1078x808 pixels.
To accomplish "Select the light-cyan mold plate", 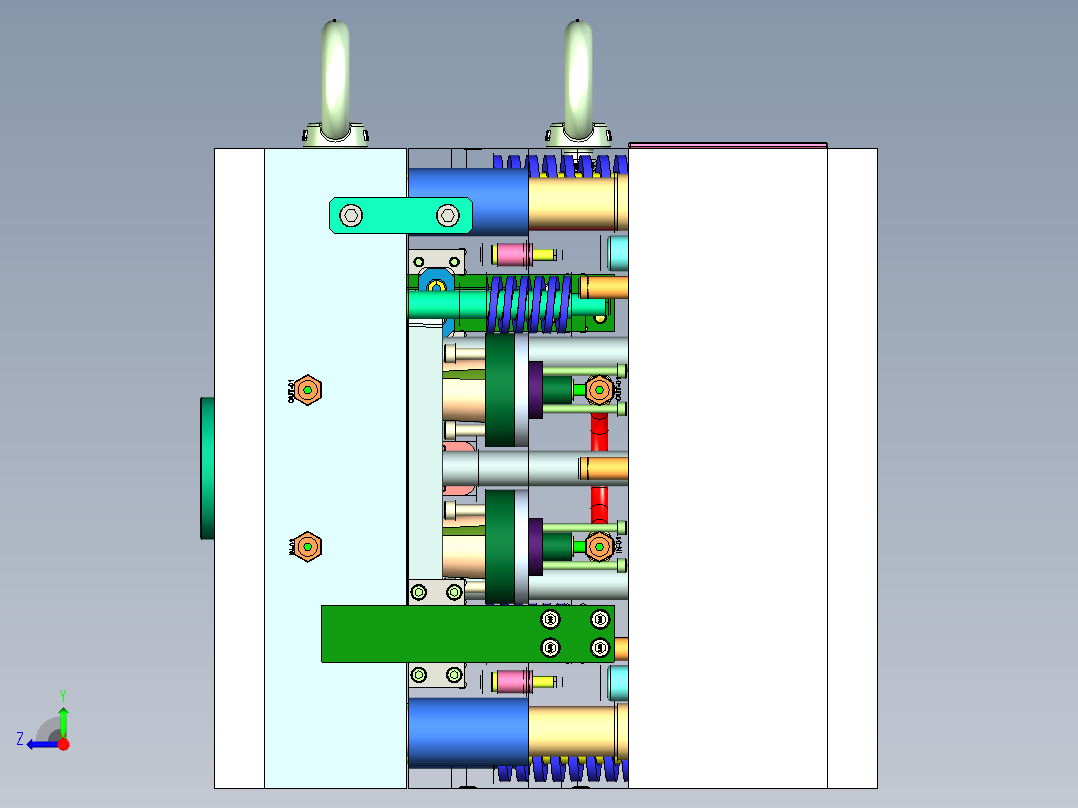I will [x=336, y=468].
